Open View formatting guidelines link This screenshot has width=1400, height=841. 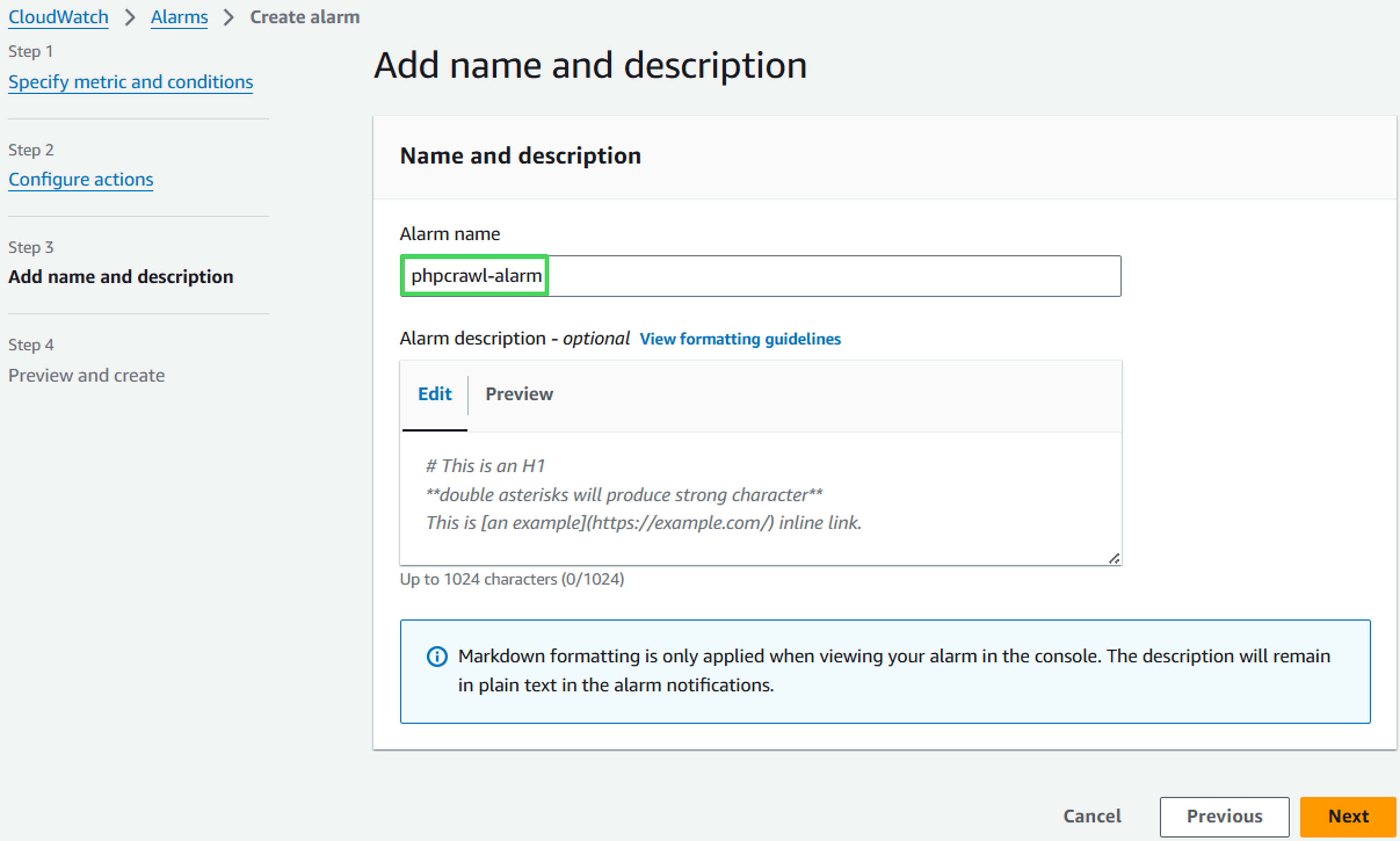coord(740,339)
